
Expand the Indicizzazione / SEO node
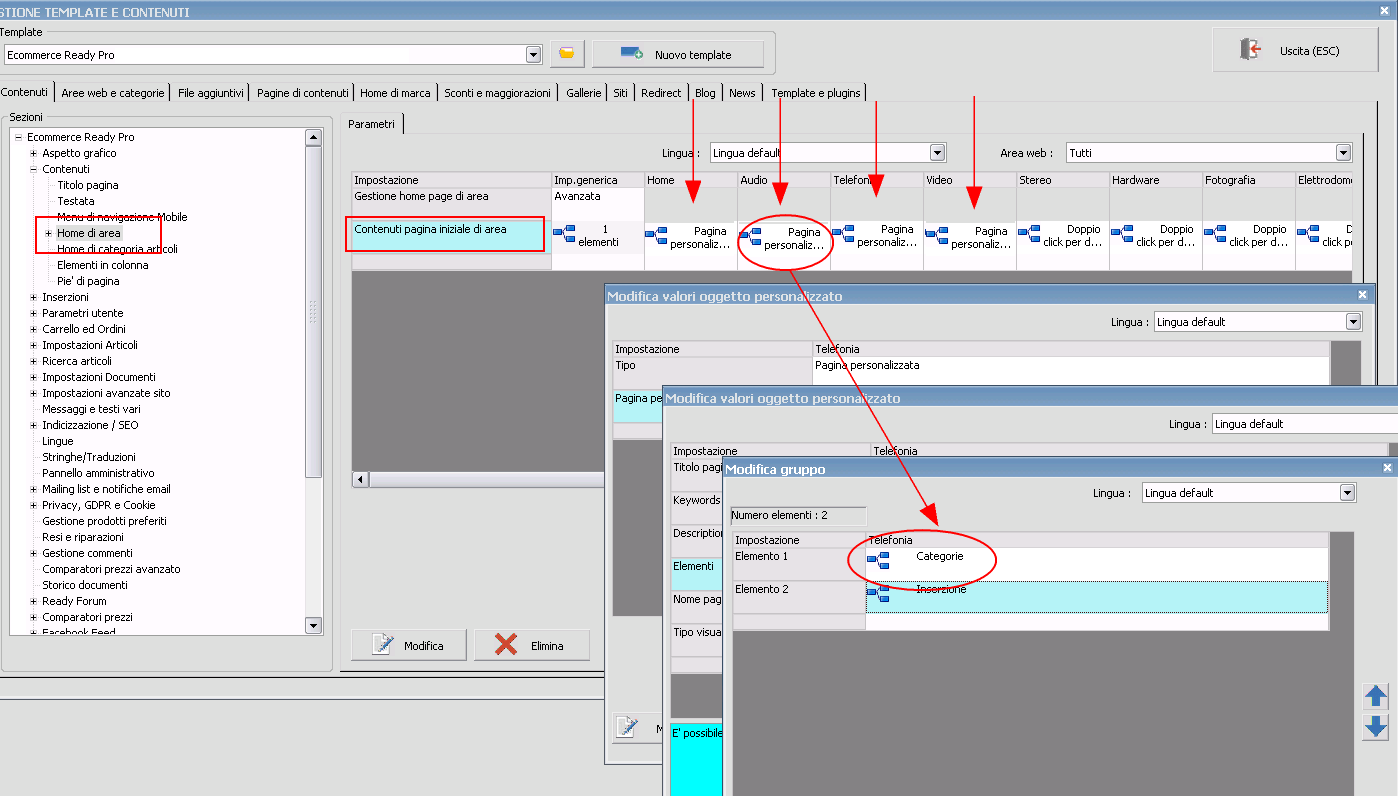[33, 425]
